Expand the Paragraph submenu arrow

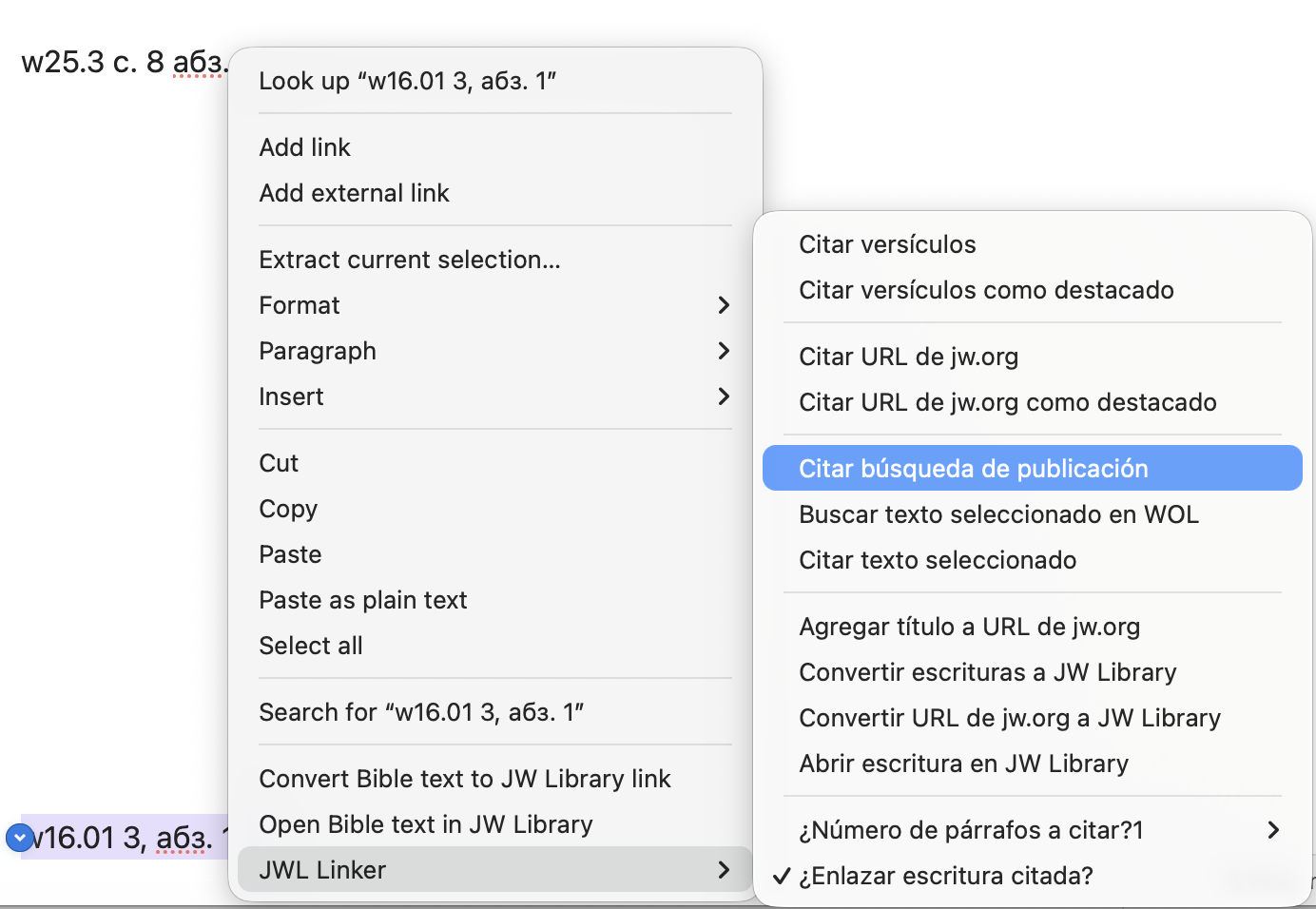724,351
